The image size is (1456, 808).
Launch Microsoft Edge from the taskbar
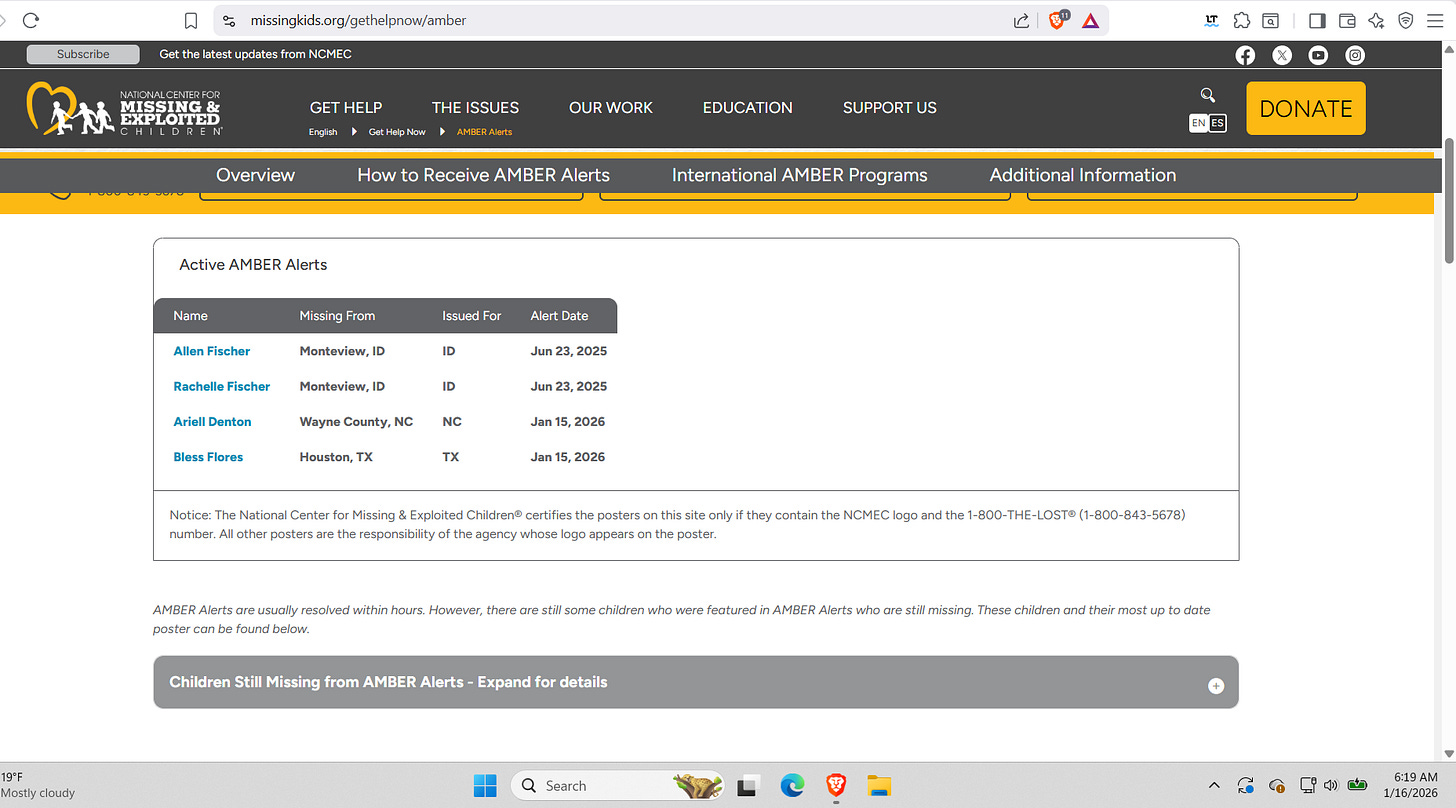click(x=792, y=785)
